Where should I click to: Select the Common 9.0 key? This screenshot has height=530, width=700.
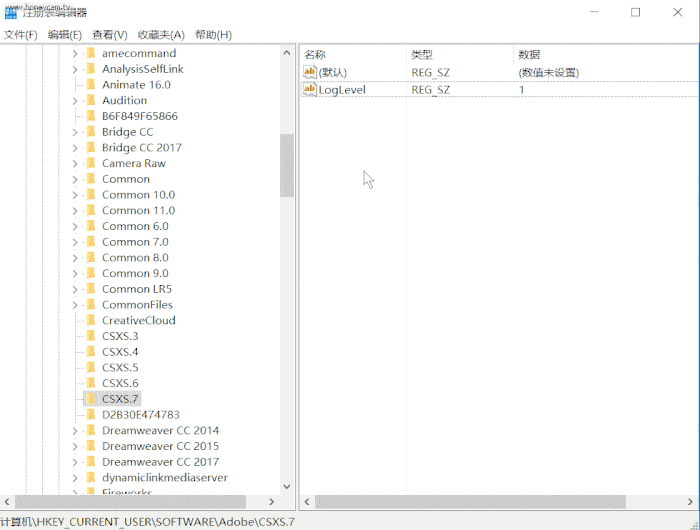tap(135, 273)
